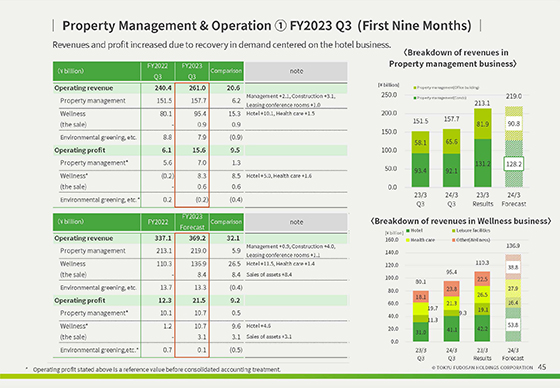Click Operating profit value 15.6
560x388 pixels.
(199, 150)
